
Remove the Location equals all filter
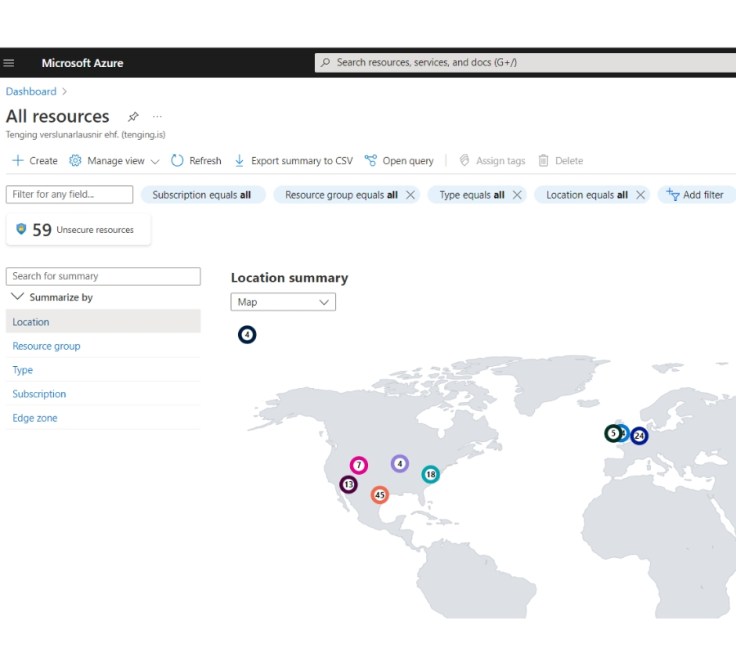[x=641, y=195]
